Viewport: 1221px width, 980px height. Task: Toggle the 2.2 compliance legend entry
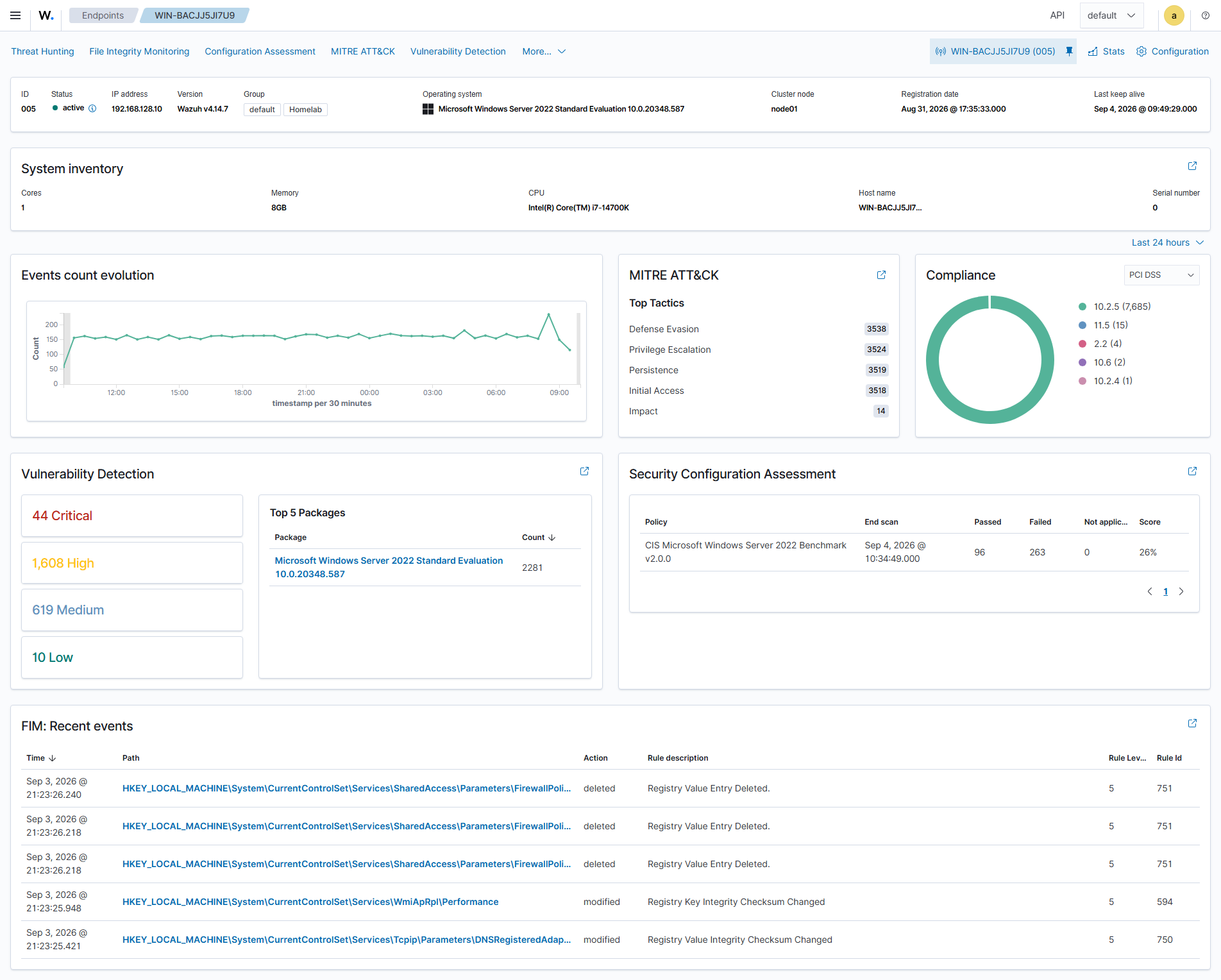pyautogui.click(x=1100, y=344)
